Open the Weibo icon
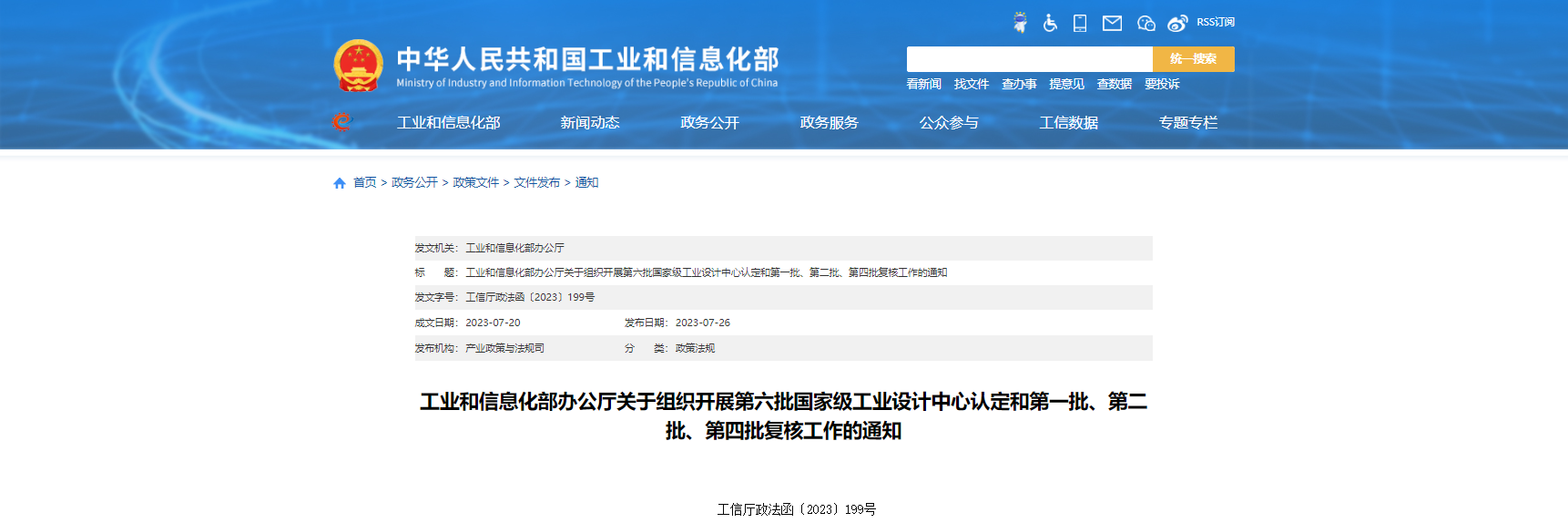 pyautogui.click(x=1177, y=23)
